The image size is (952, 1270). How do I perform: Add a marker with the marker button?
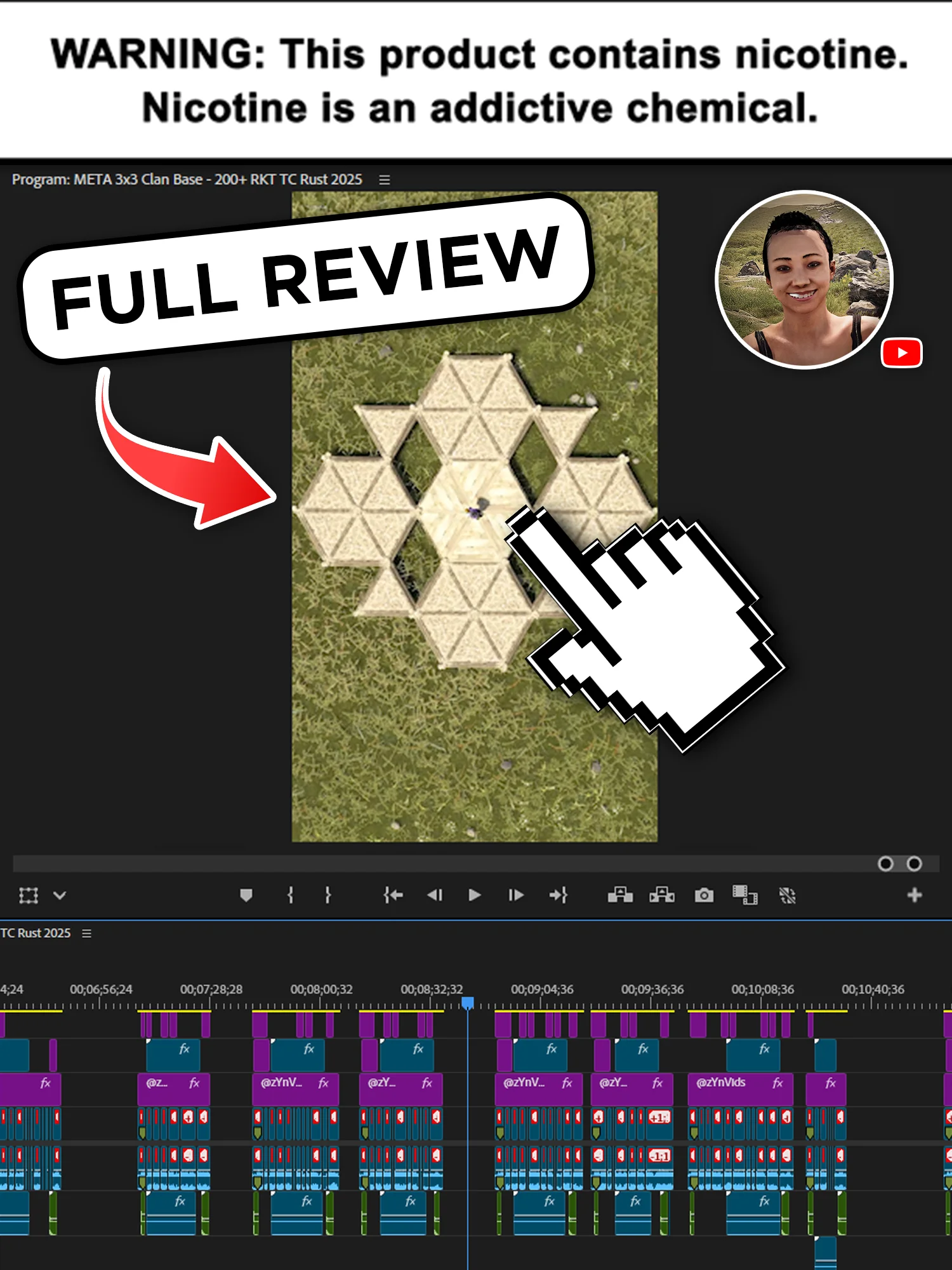tap(246, 895)
